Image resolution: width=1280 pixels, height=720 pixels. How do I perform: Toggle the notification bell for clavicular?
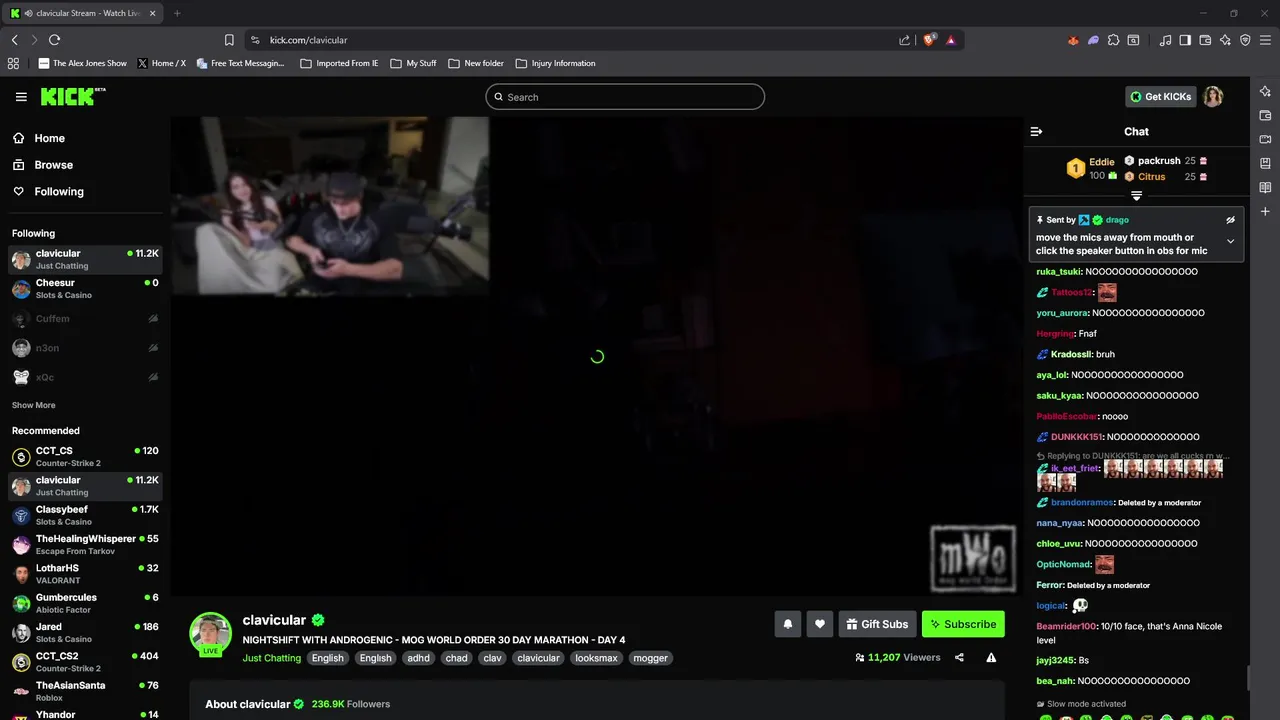(x=787, y=624)
